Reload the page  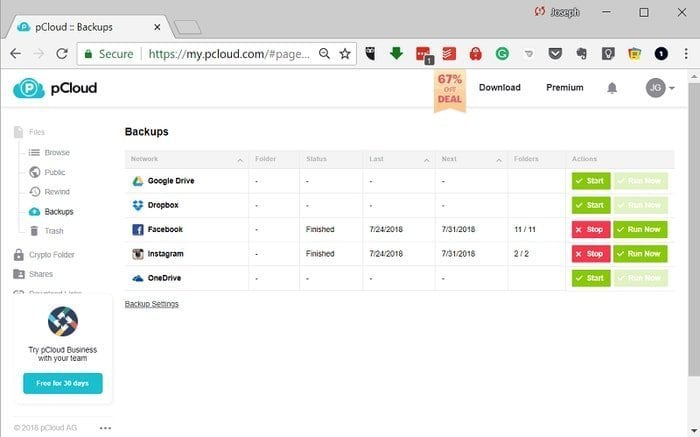pos(62,54)
